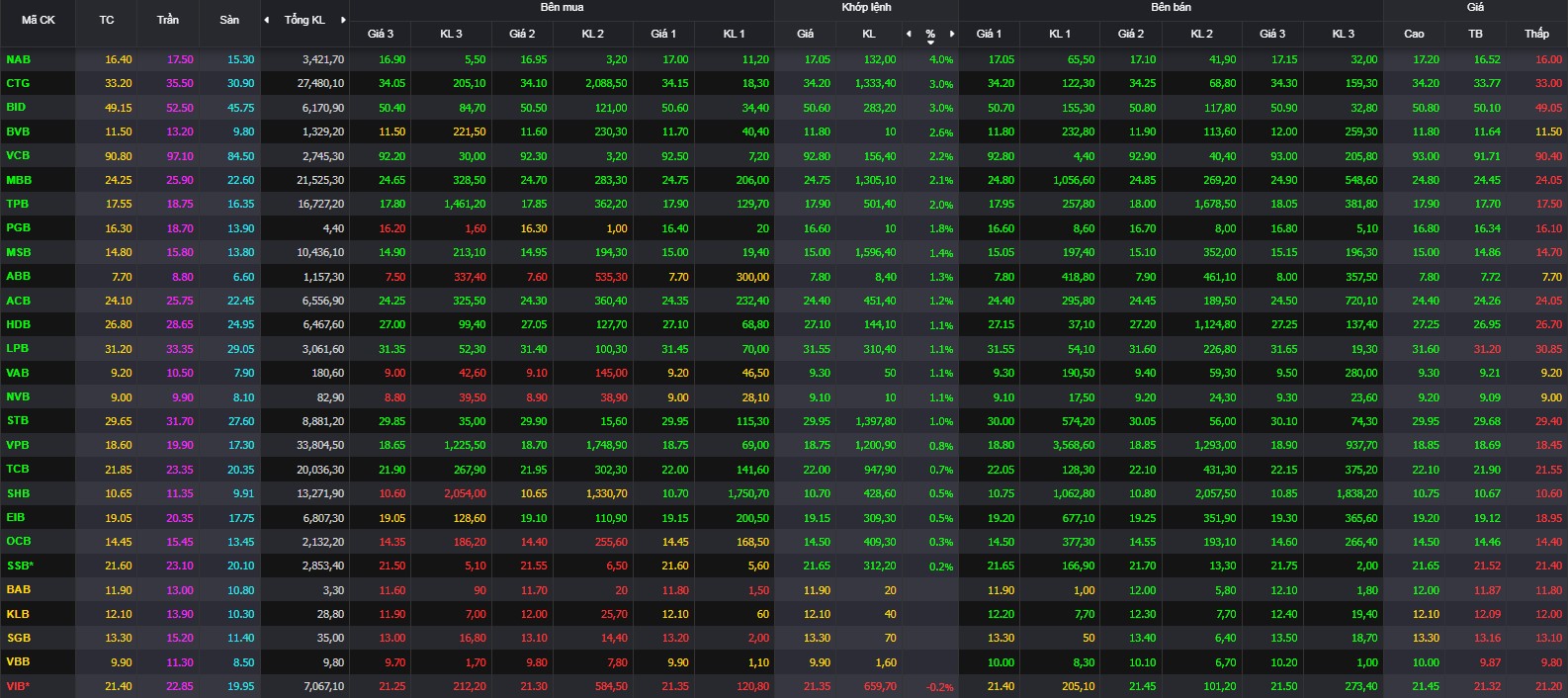Select the HDB ticker
The height and width of the screenshot is (698, 1568).
(x=18, y=324)
